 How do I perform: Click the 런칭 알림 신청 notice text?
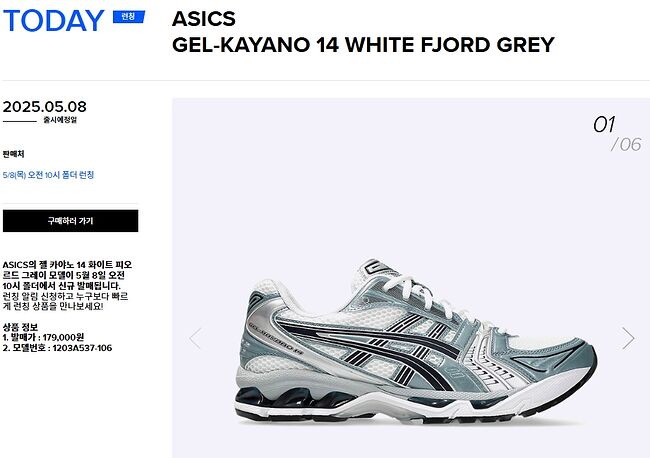click(x=65, y=301)
